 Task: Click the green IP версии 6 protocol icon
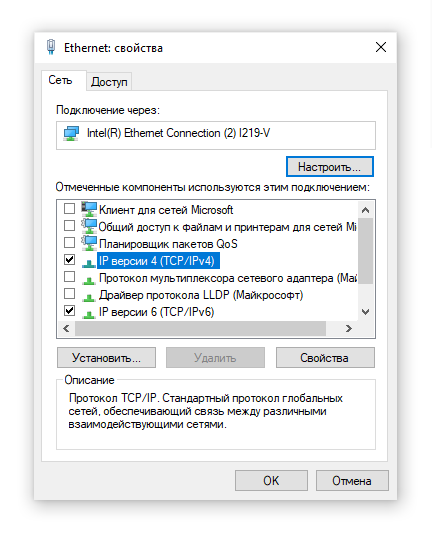(89, 314)
